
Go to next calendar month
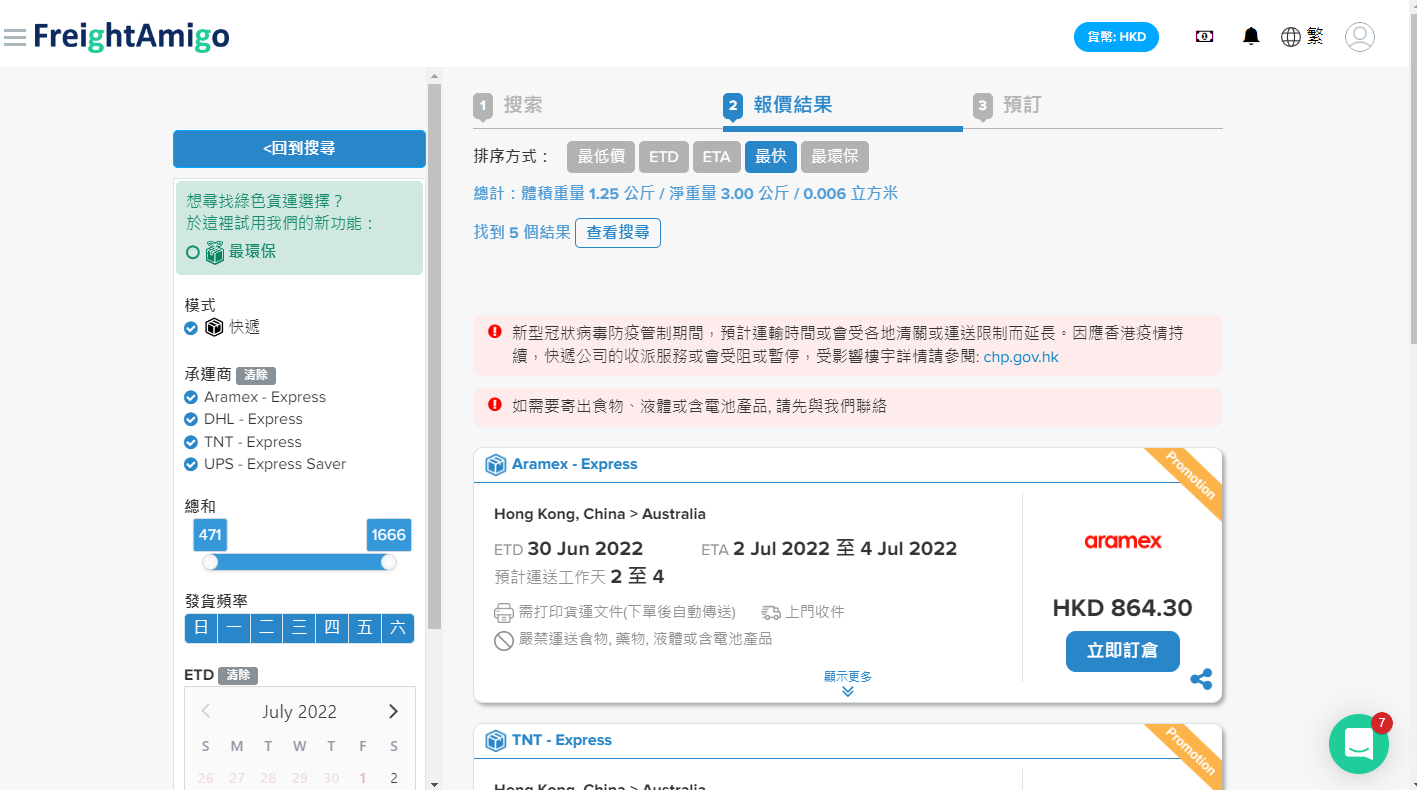click(x=393, y=711)
